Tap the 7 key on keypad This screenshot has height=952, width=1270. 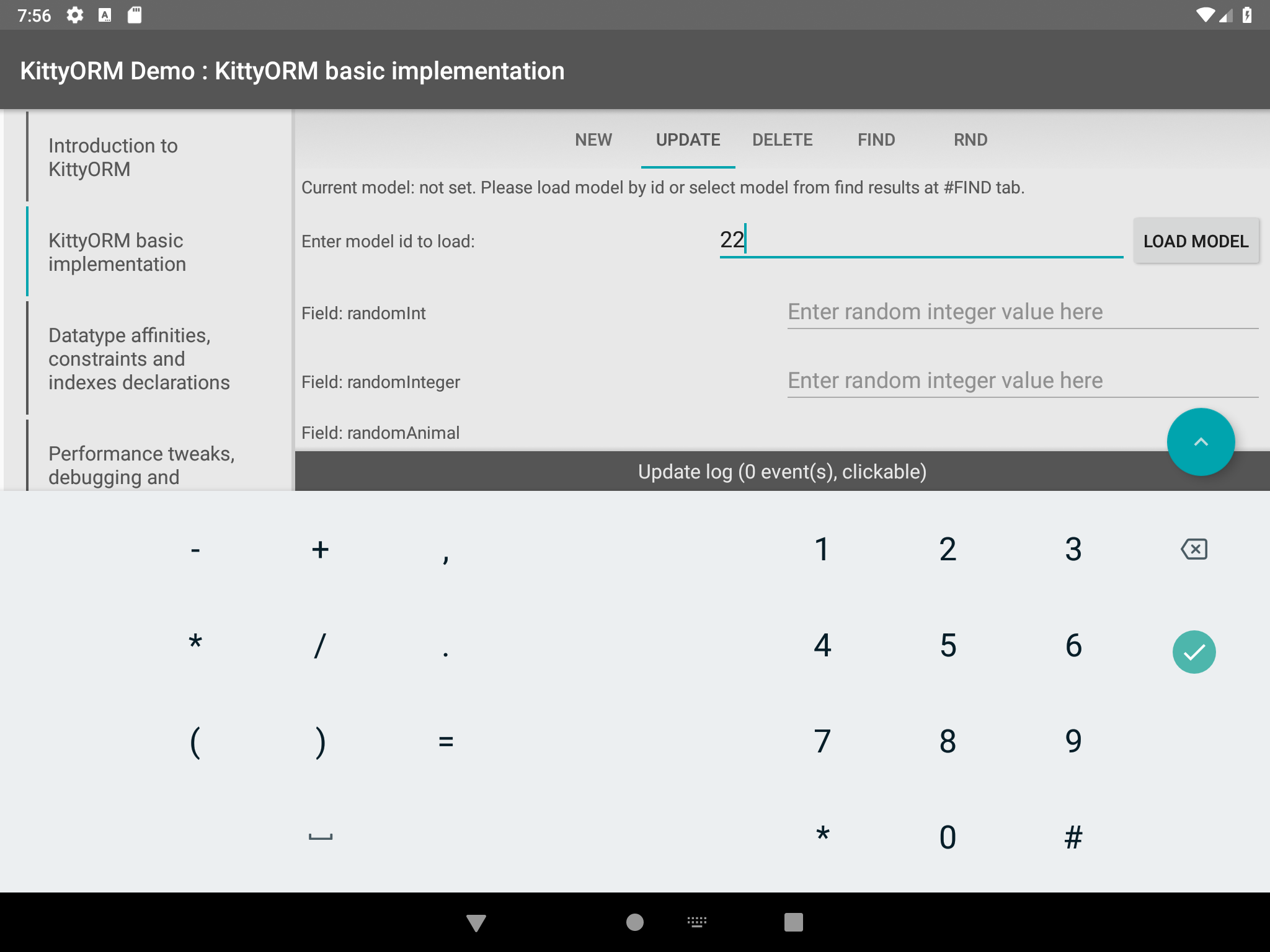click(x=822, y=741)
